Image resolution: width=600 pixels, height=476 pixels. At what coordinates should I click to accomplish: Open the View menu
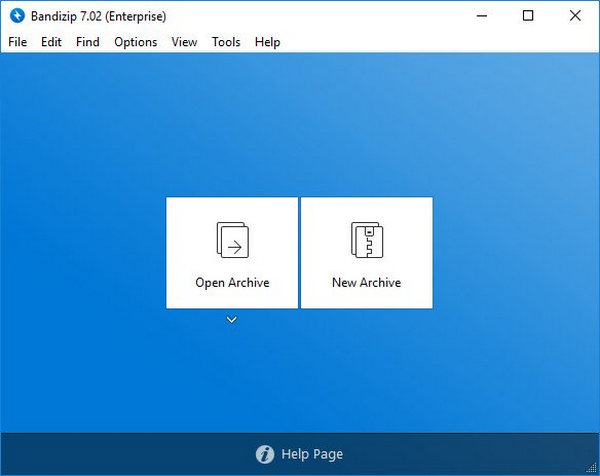pyautogui.click(x=184, y=42)
